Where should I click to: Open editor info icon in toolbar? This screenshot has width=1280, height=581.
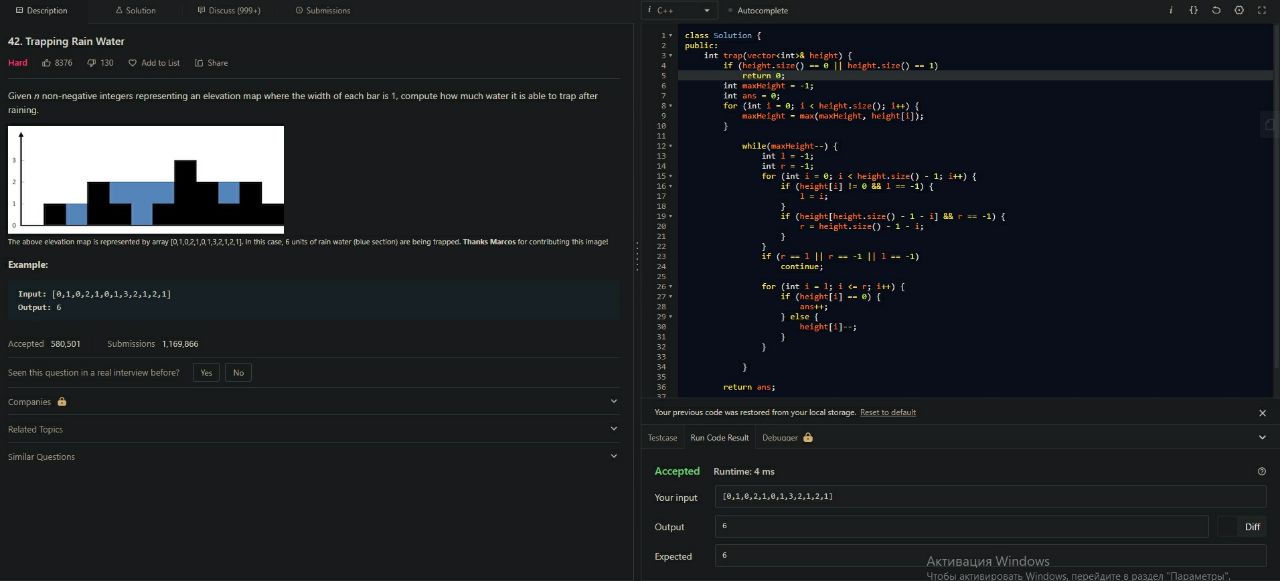click(x=1171, y=10)
